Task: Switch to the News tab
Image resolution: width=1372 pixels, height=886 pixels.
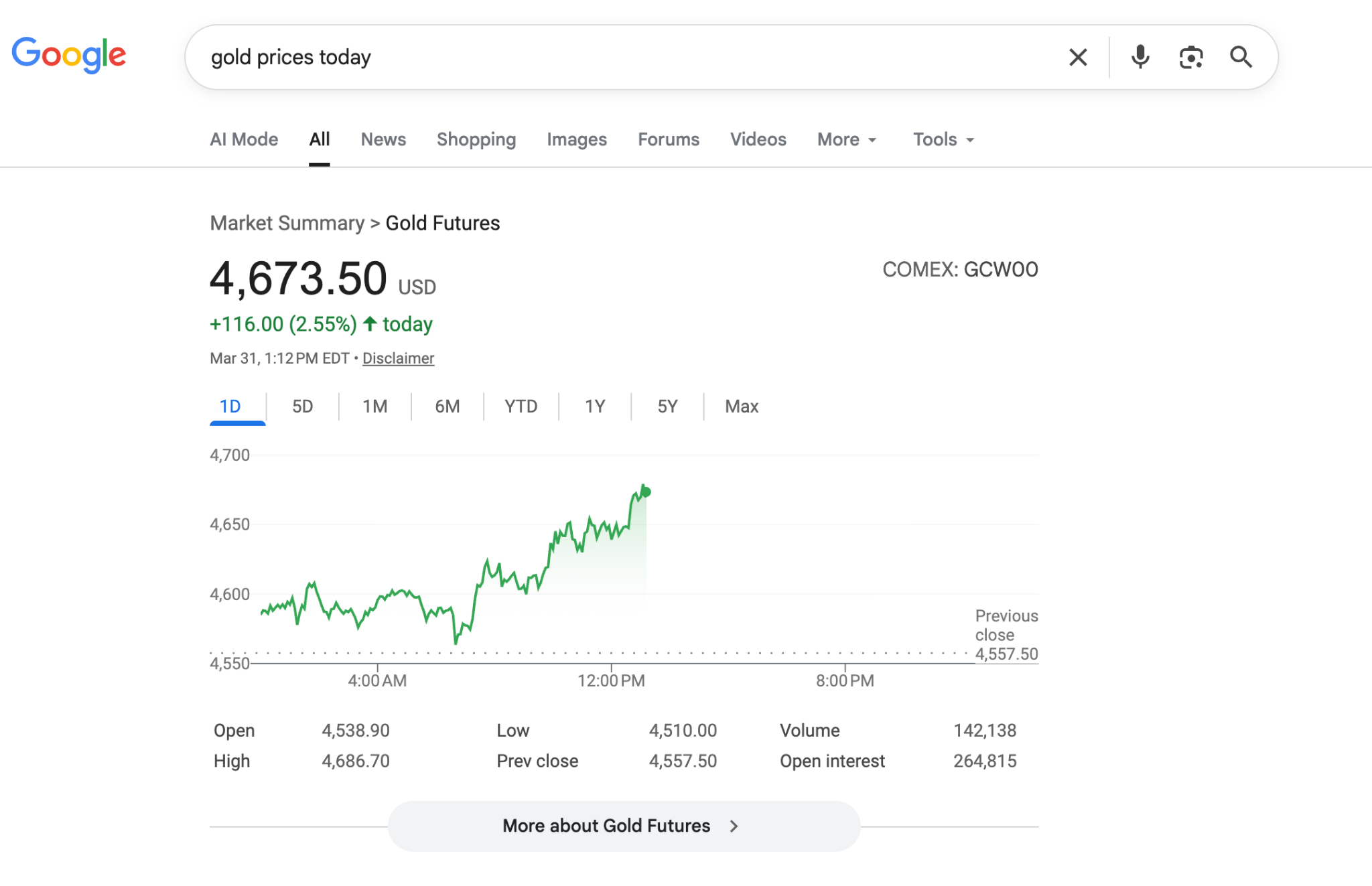Action: [383, 139]
